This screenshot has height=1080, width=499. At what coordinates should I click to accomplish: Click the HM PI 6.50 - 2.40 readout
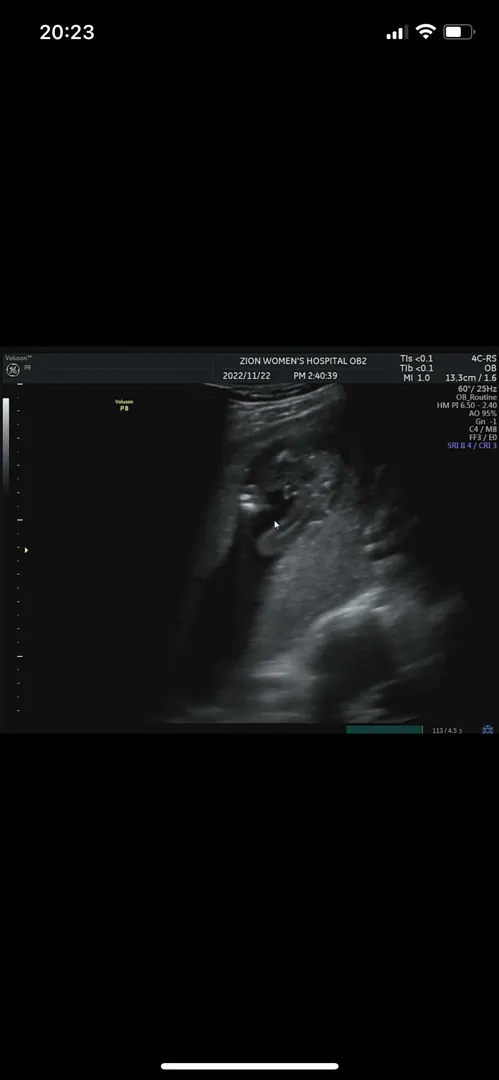[467, 406]
